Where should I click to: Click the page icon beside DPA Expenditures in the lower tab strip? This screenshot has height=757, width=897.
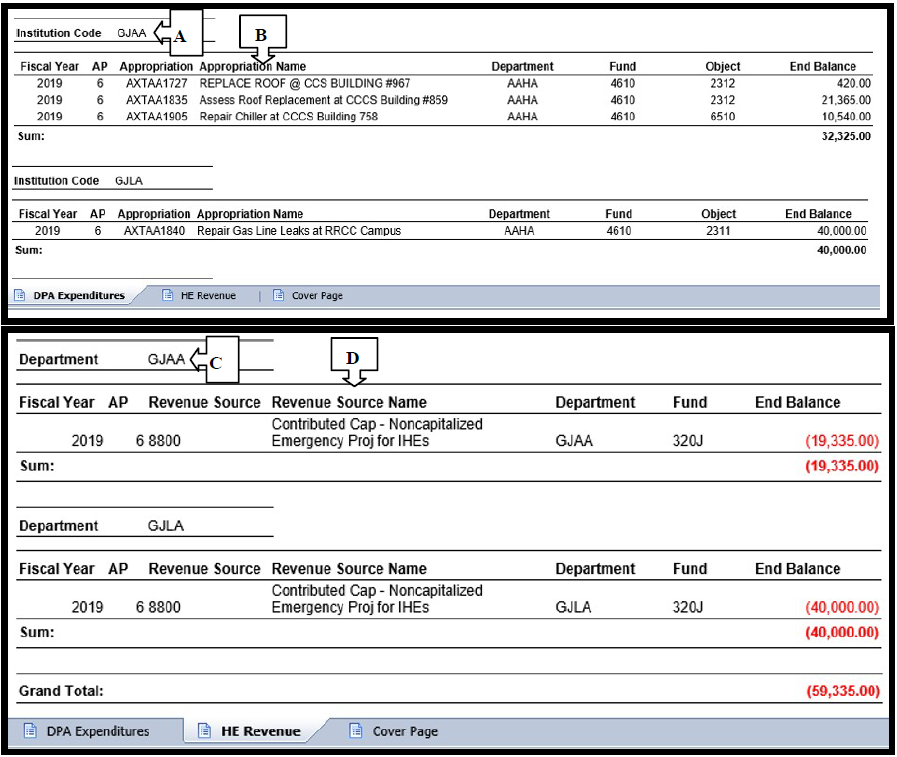[x=30, y=731]
